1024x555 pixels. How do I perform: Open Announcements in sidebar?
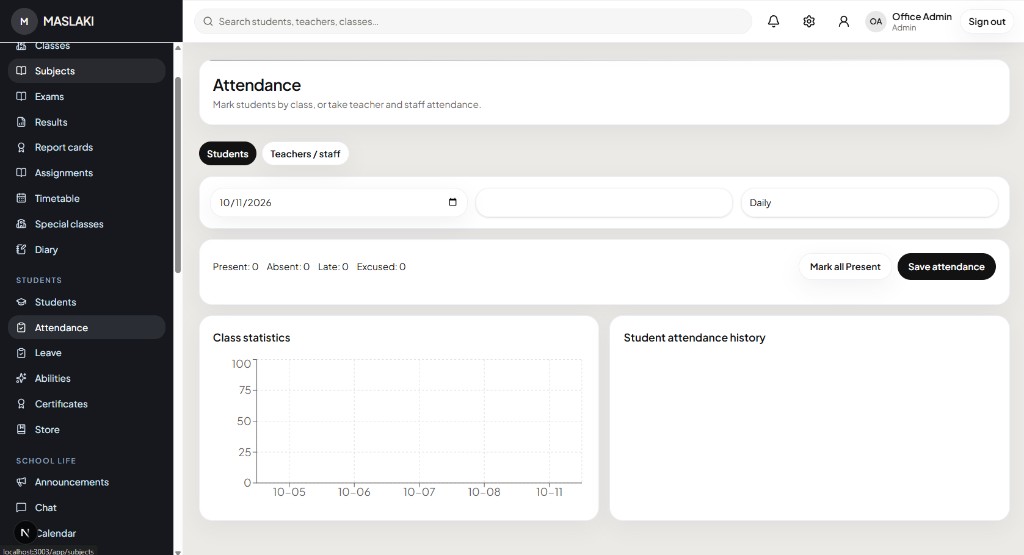click(x=86, y=482)
